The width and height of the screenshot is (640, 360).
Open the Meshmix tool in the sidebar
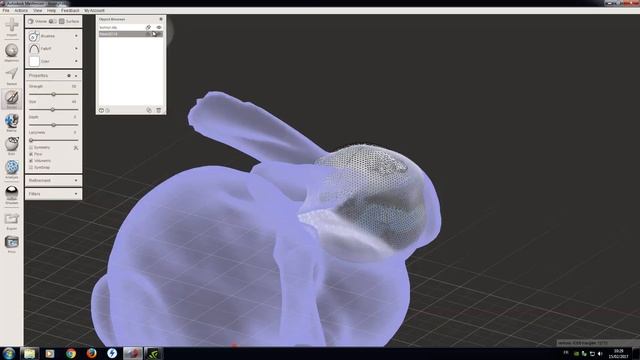coord(11,52)
